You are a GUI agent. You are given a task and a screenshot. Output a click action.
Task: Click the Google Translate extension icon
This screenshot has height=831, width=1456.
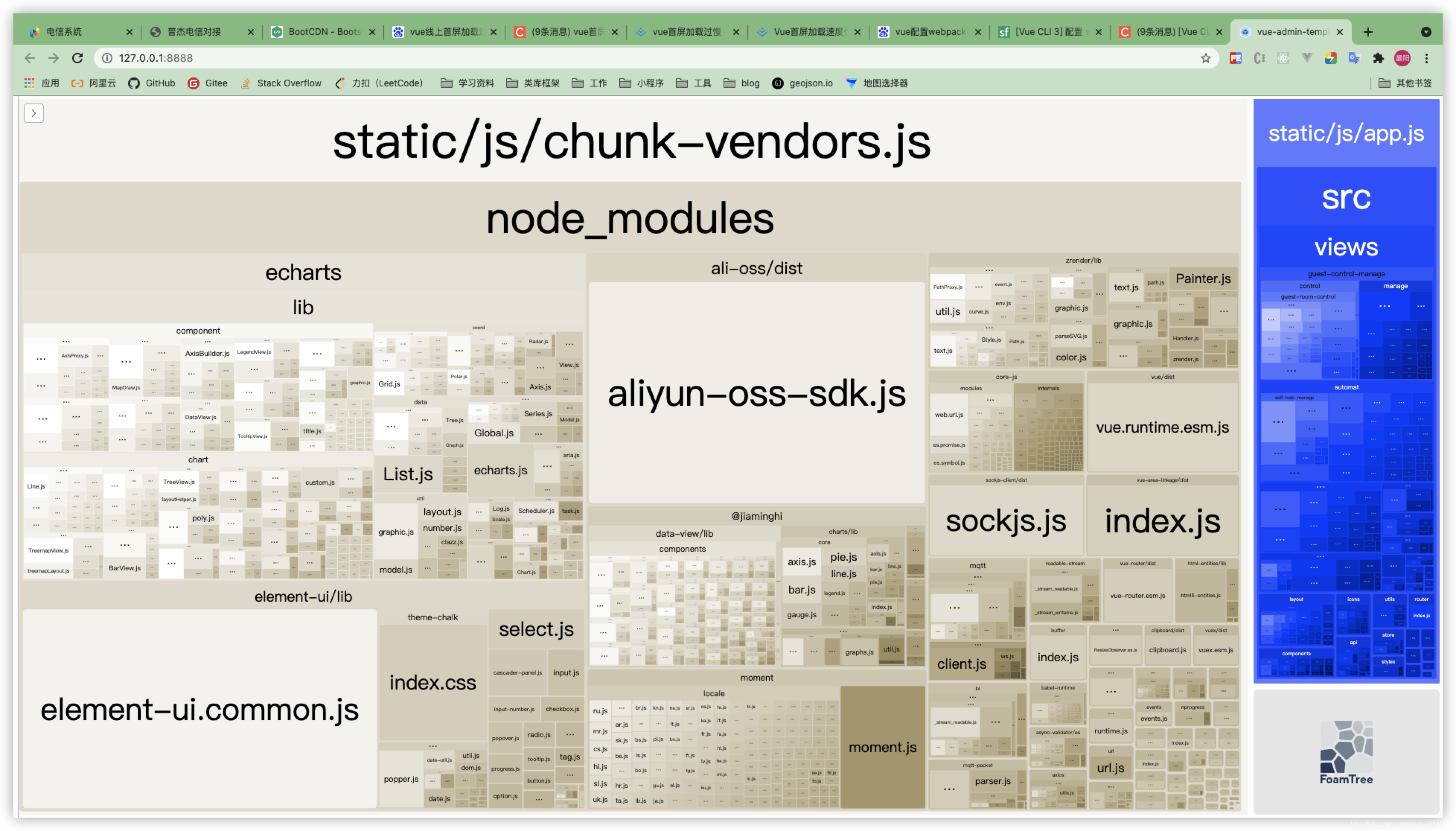coord(1354,58)
